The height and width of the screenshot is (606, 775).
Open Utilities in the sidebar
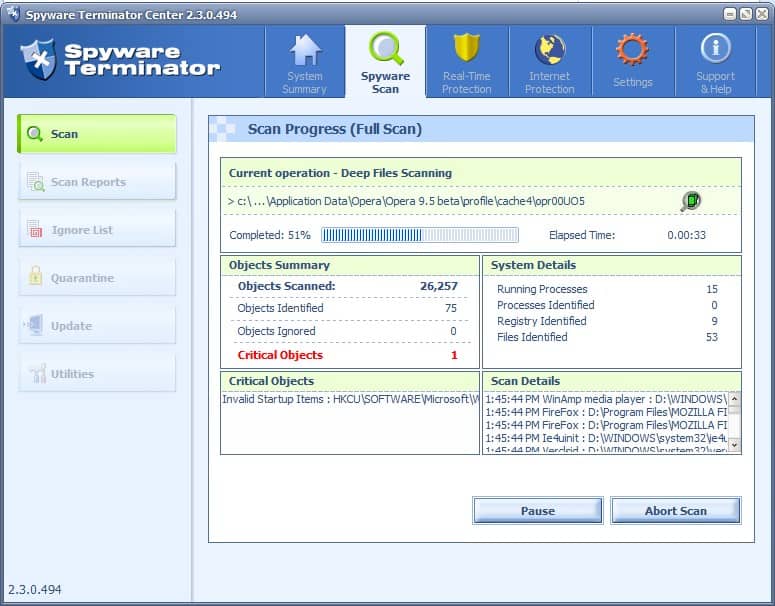point(96,374)
